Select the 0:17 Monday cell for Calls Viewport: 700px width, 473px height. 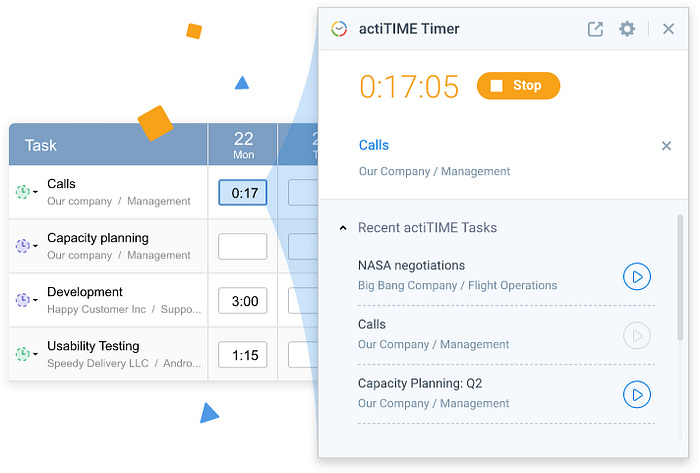pyautogui.click(x=243, y=193)
